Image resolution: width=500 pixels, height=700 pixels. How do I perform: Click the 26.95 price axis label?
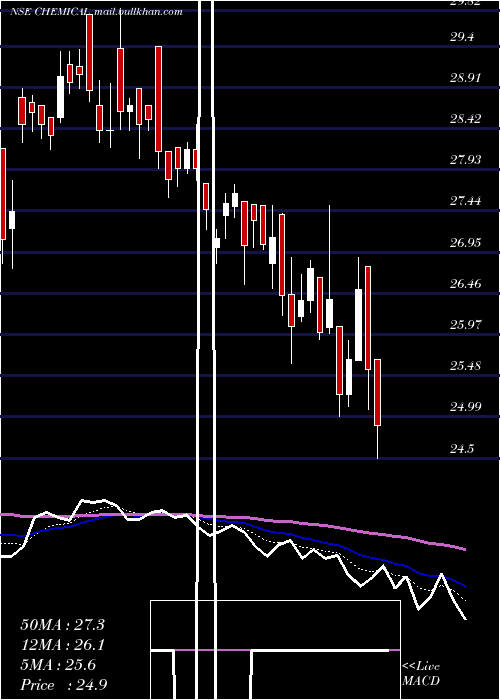click(466, 242)
